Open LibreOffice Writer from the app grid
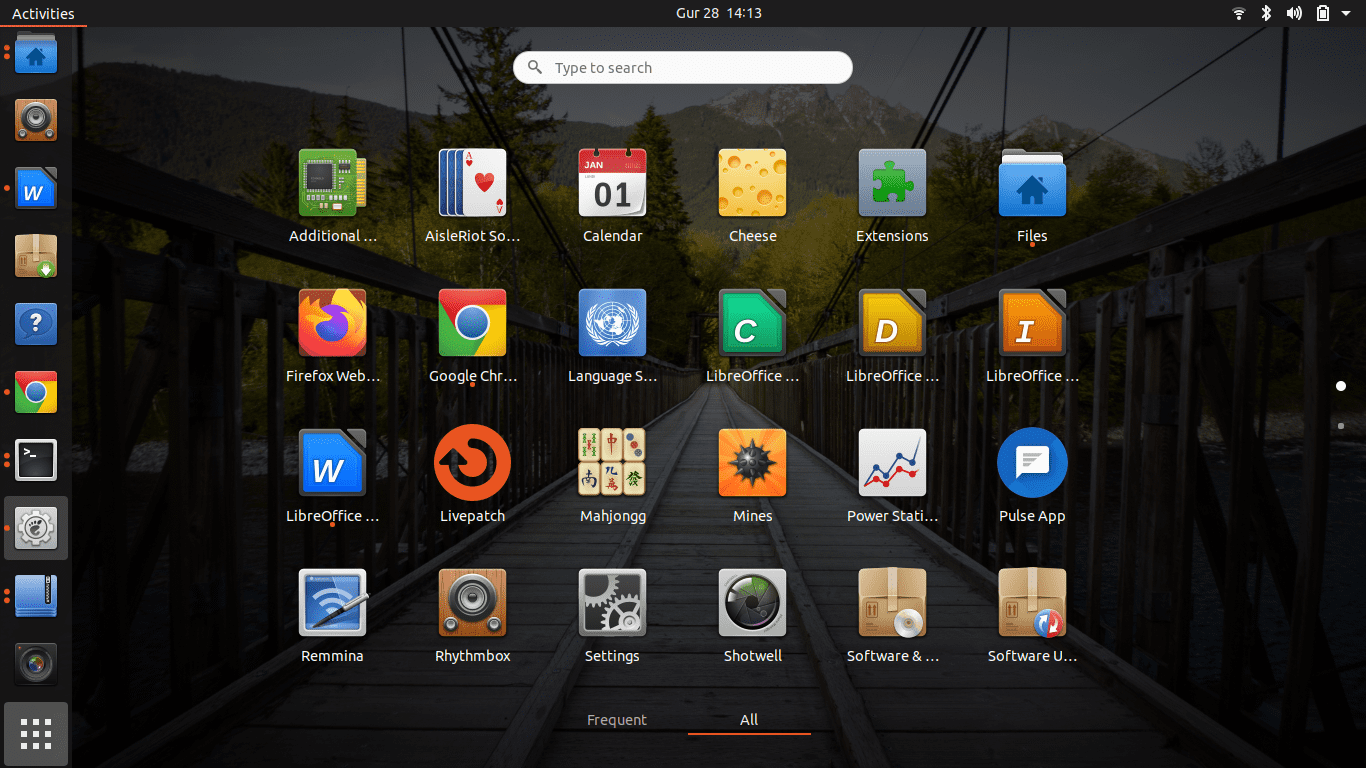 pyautogui.click(x=333, y=476)
